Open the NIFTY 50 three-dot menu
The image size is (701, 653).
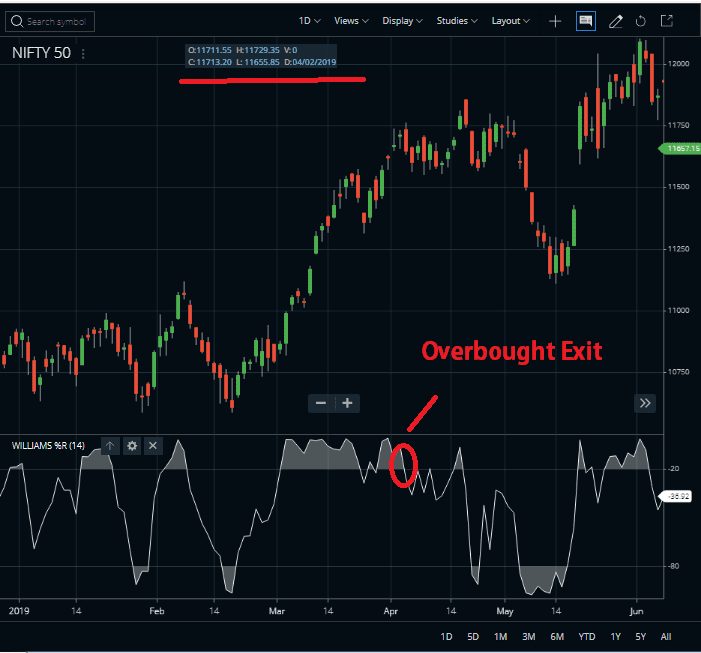[x=83, y=54]
